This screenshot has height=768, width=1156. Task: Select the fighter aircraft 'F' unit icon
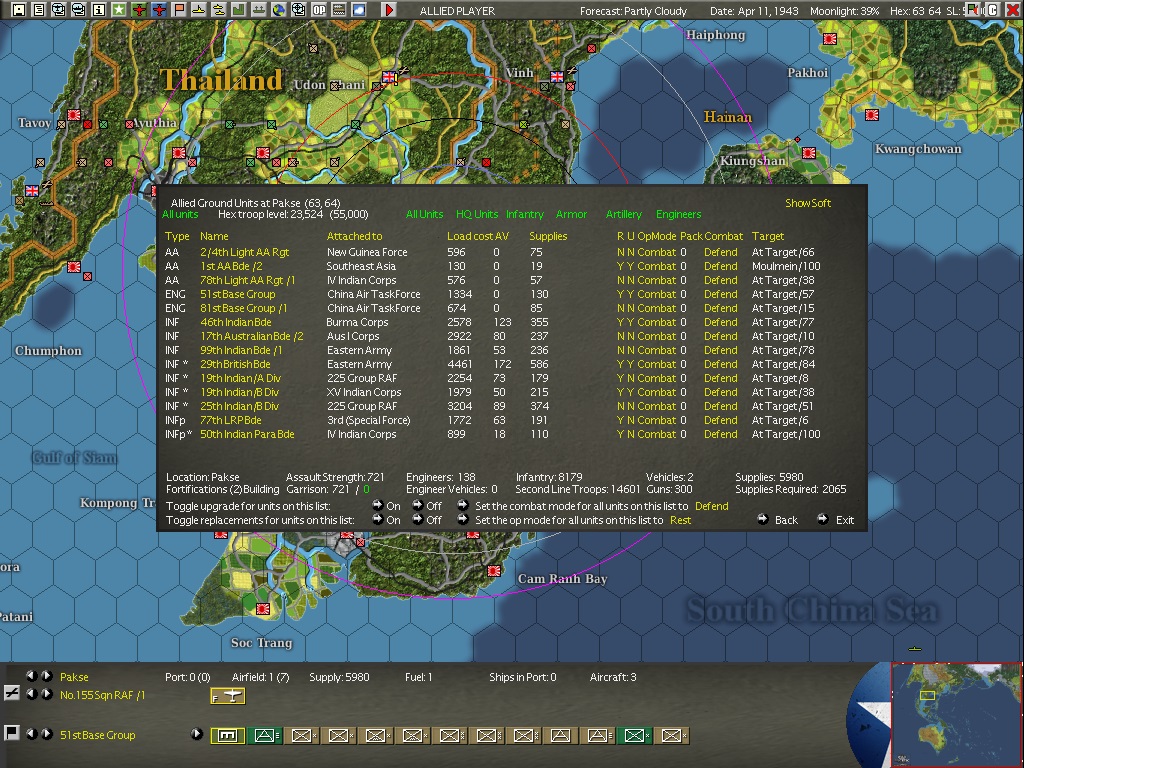pyautogui.click(x=228, y=696)
